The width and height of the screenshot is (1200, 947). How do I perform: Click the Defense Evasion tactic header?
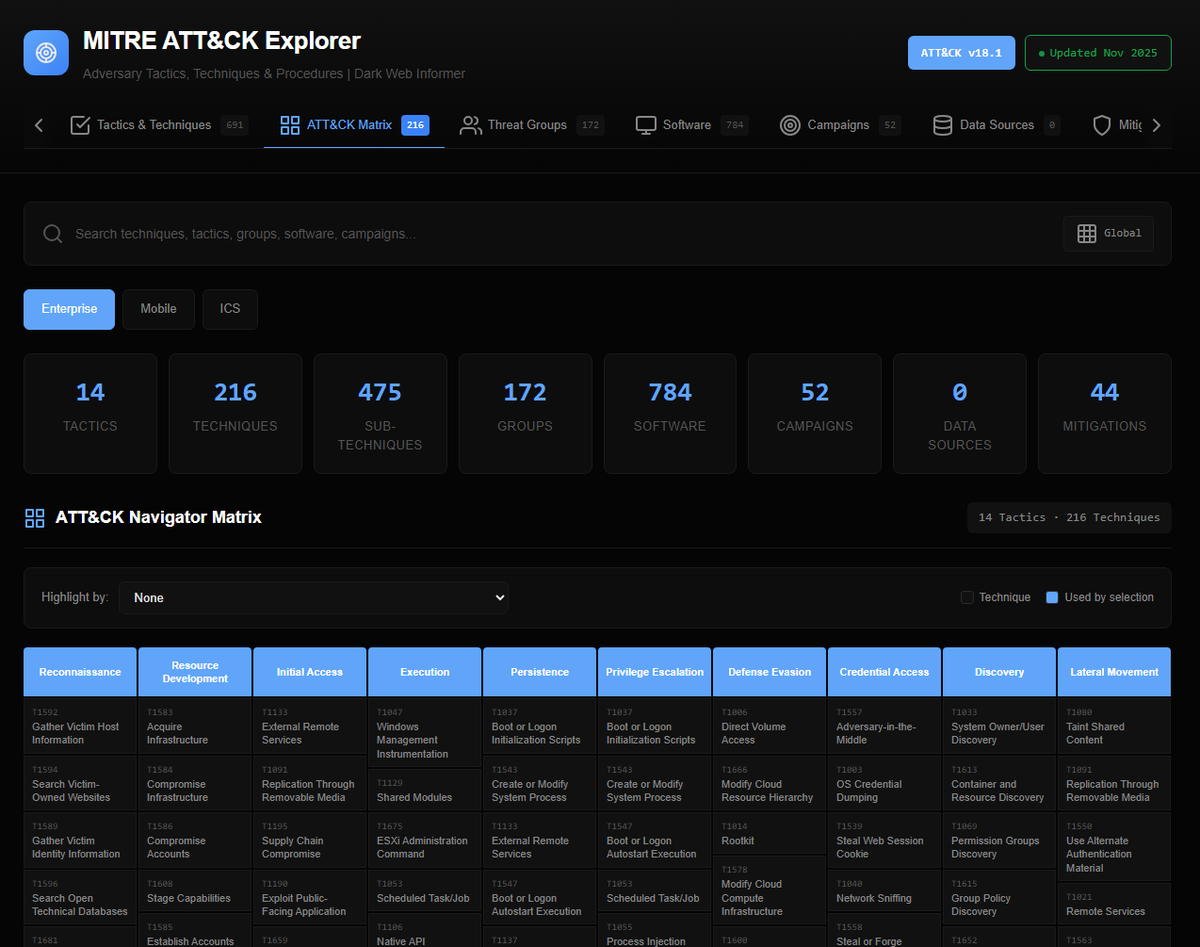tap(770, 672)
